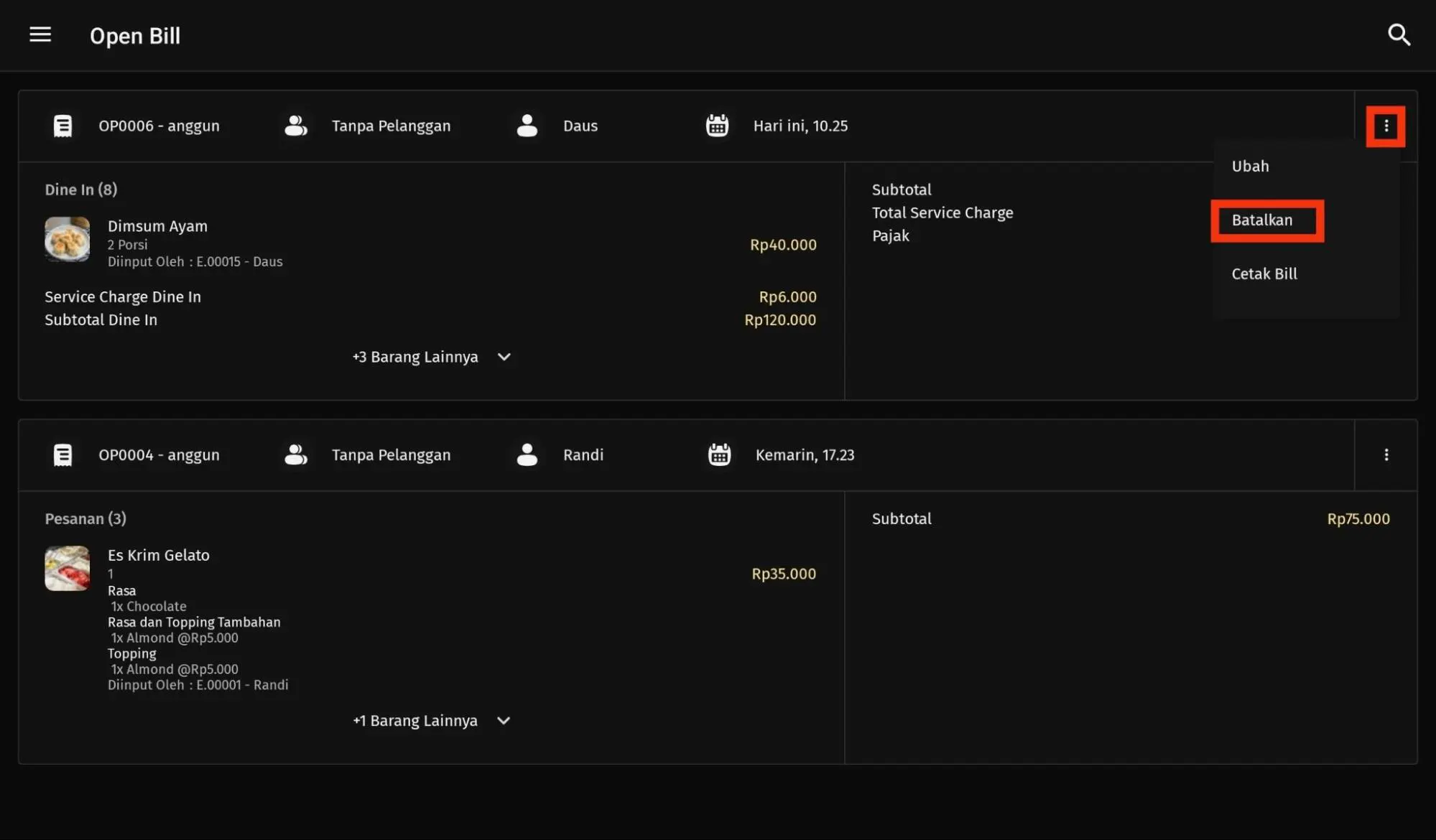The image size is (1436, 840).
Task: Open options for bill OP0006
Action: [1386, 126]
